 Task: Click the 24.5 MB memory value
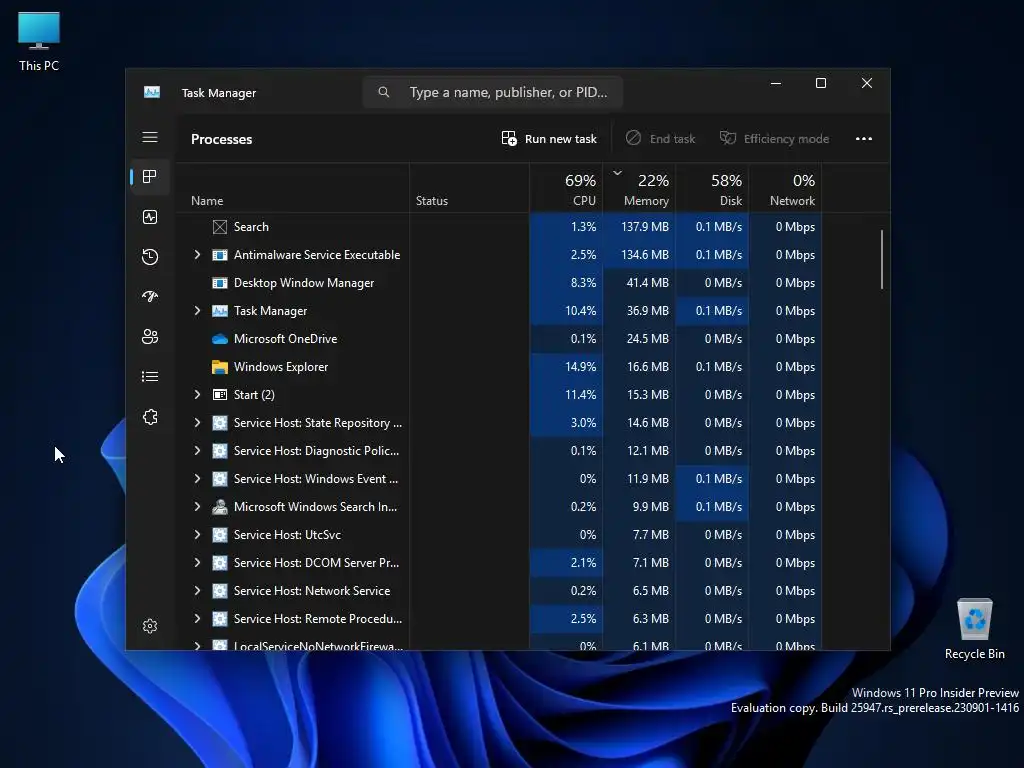point(647,339)
